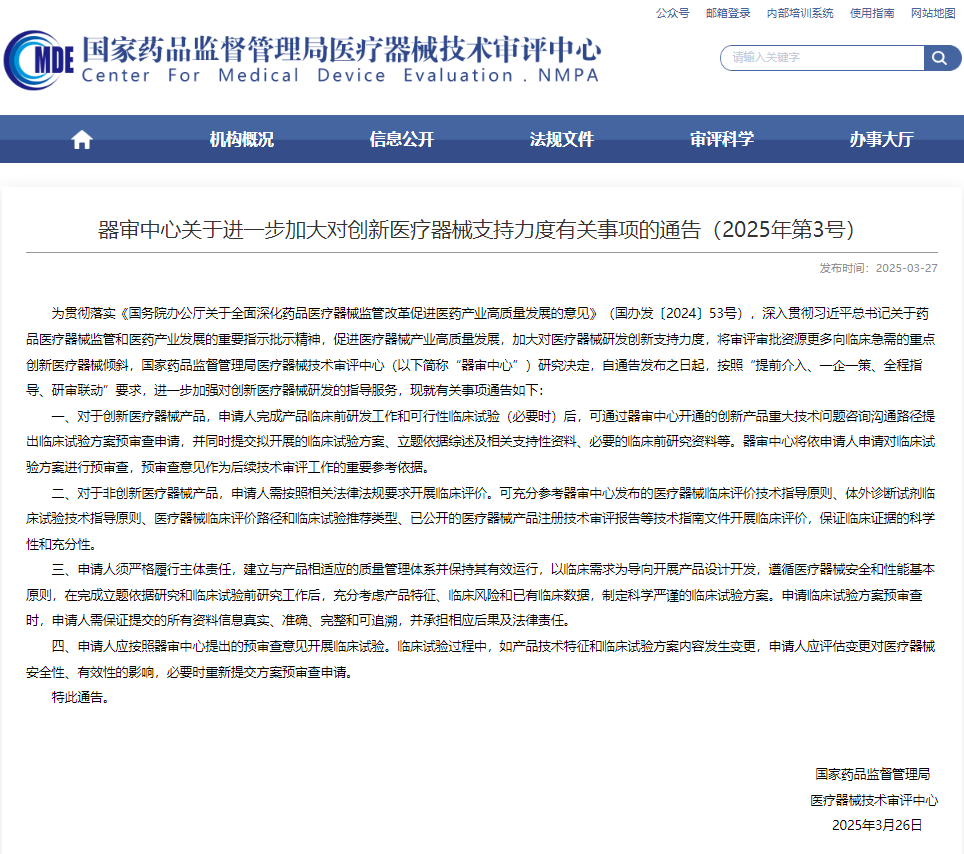Open the 审评科学 menu
Screen dimensions: 964x854
tap(722, 140)
